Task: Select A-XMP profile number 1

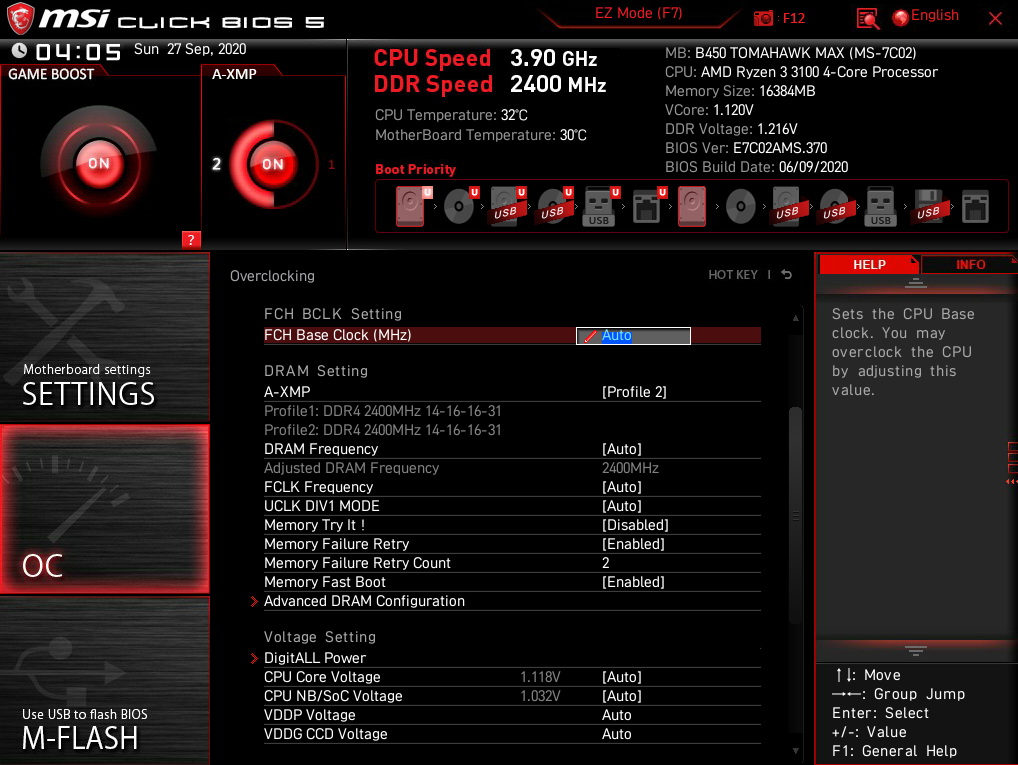Action: click(331, 165)
